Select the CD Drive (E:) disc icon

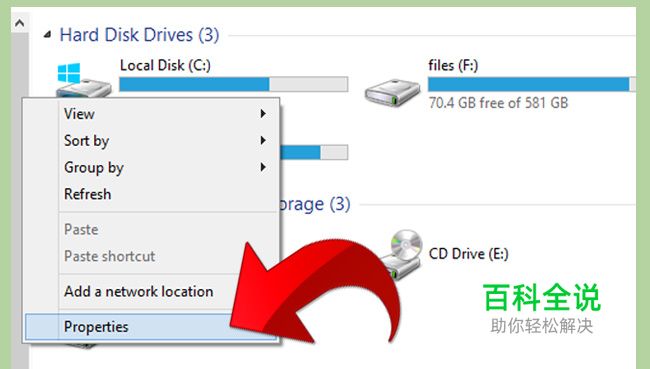click(402, 254)
